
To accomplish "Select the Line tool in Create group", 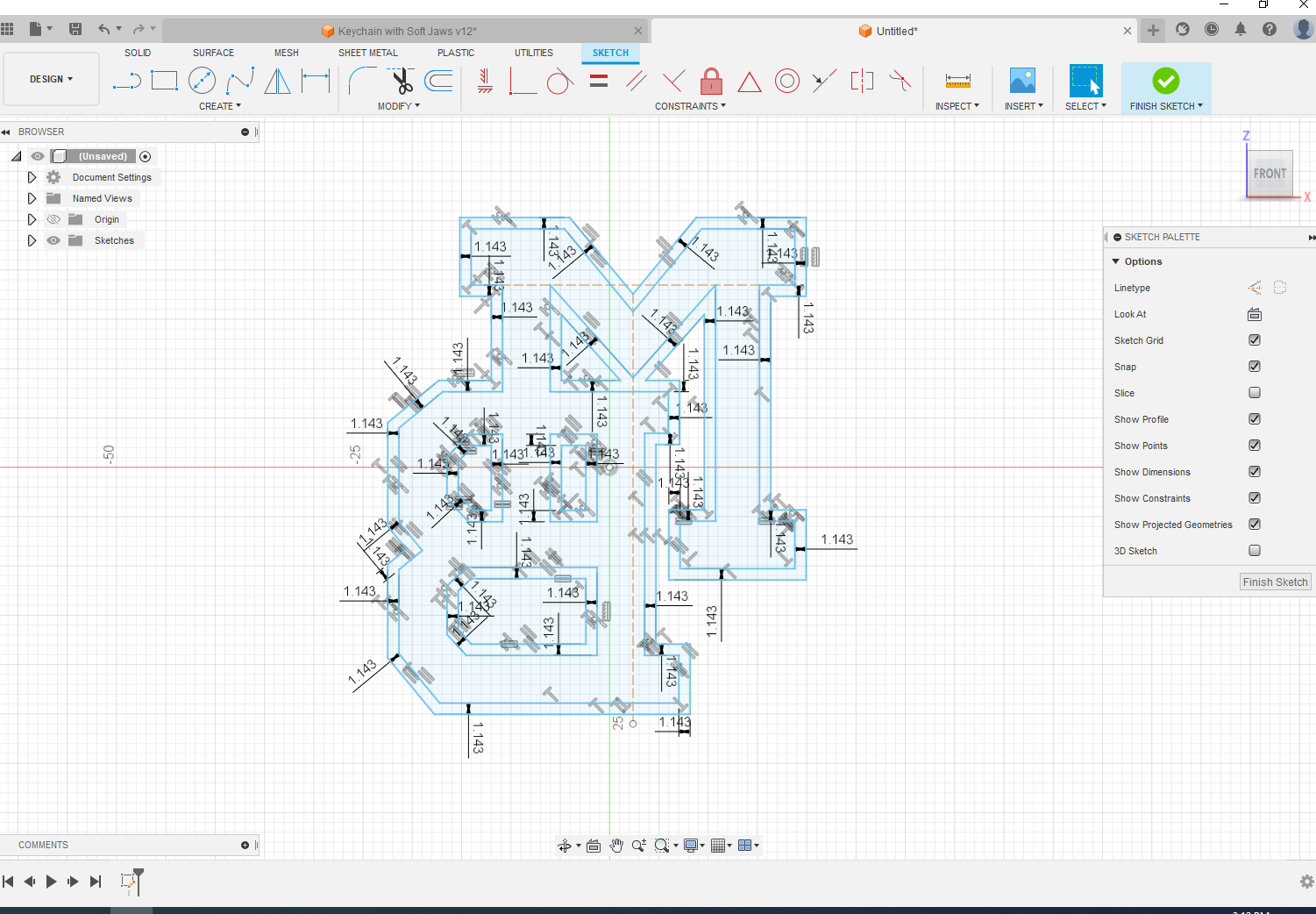I will point(128,81).
